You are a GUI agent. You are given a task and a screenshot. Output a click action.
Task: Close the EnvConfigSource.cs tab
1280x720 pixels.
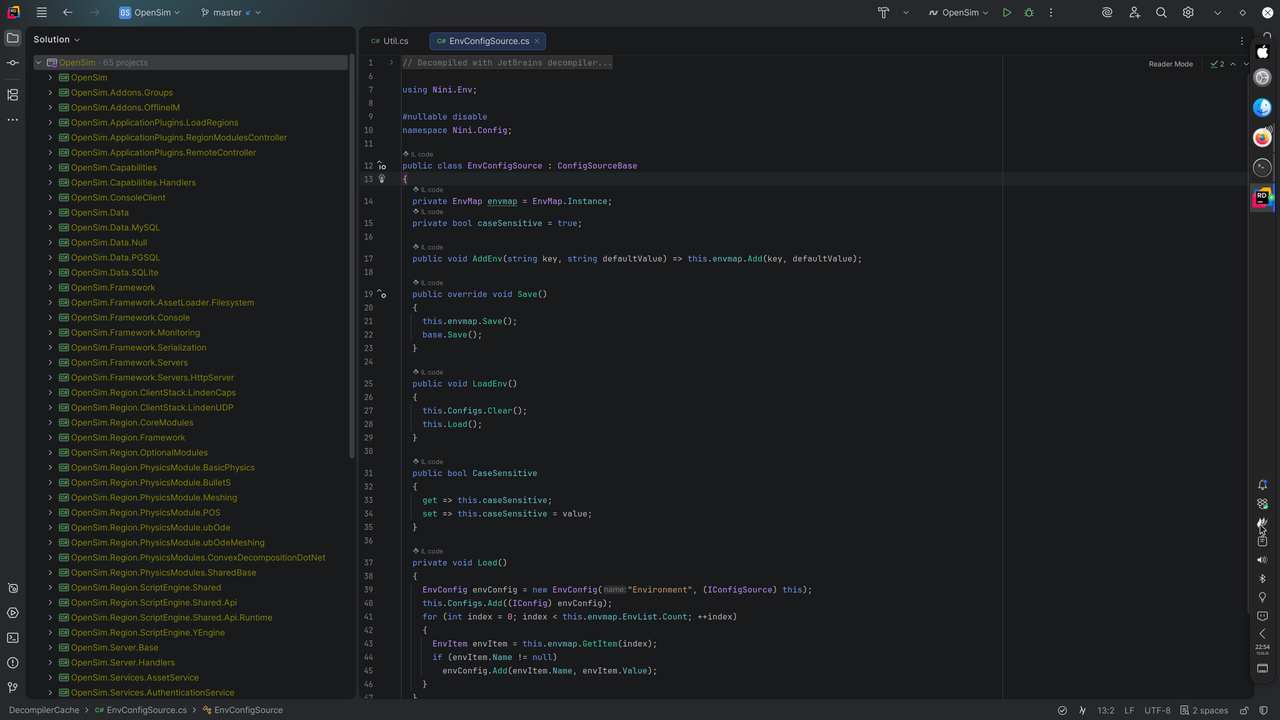pyautogui.click(x=537, y=41)
